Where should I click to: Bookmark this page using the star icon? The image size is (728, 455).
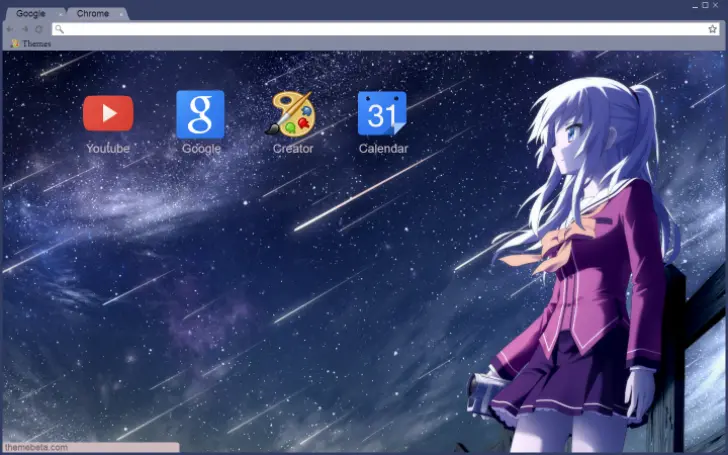pos(713,30)
